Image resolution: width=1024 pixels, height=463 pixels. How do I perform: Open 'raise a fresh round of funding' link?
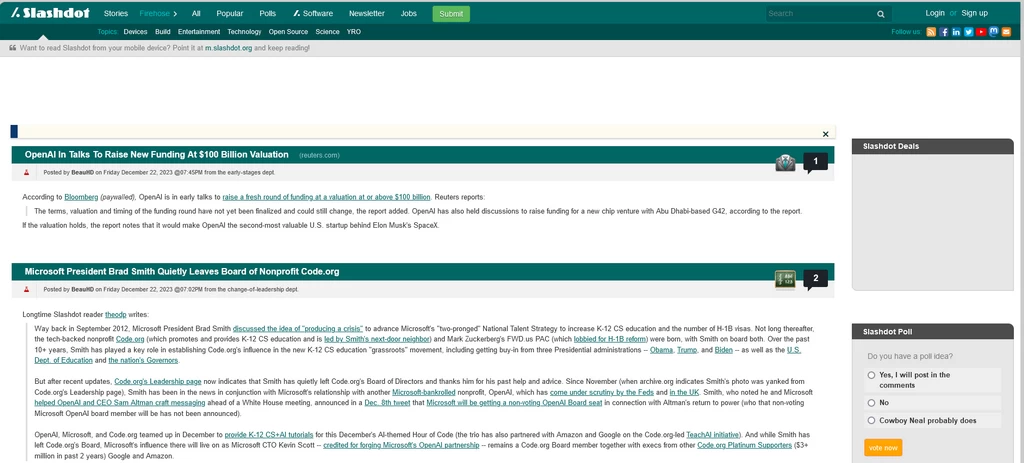[x=327, y=197]
